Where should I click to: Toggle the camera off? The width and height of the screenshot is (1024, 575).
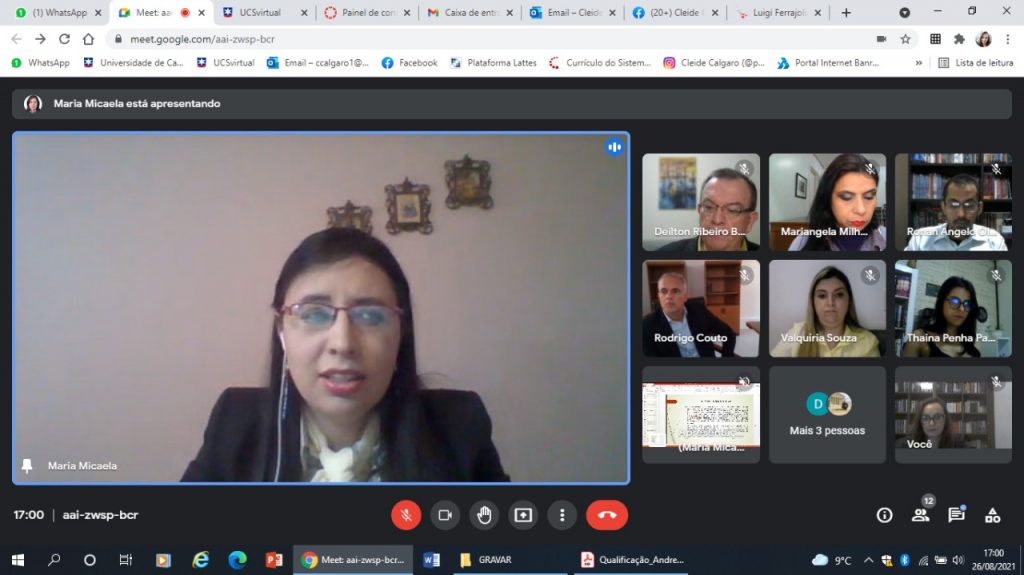click(445, 515)
